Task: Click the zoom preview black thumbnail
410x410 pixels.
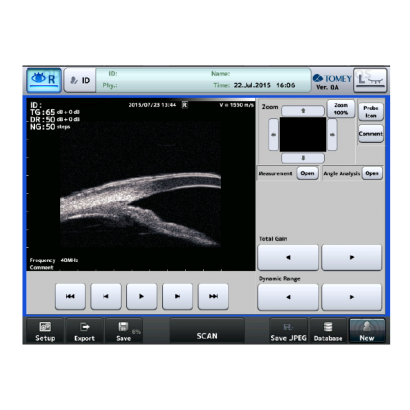Action: click(x=303, y=135)
